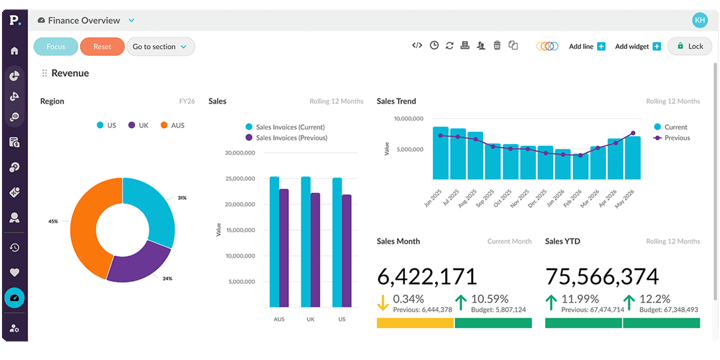Open the history clock sidebar icon
This screenshot has width=720, height=360.
(x=14, y=248)
